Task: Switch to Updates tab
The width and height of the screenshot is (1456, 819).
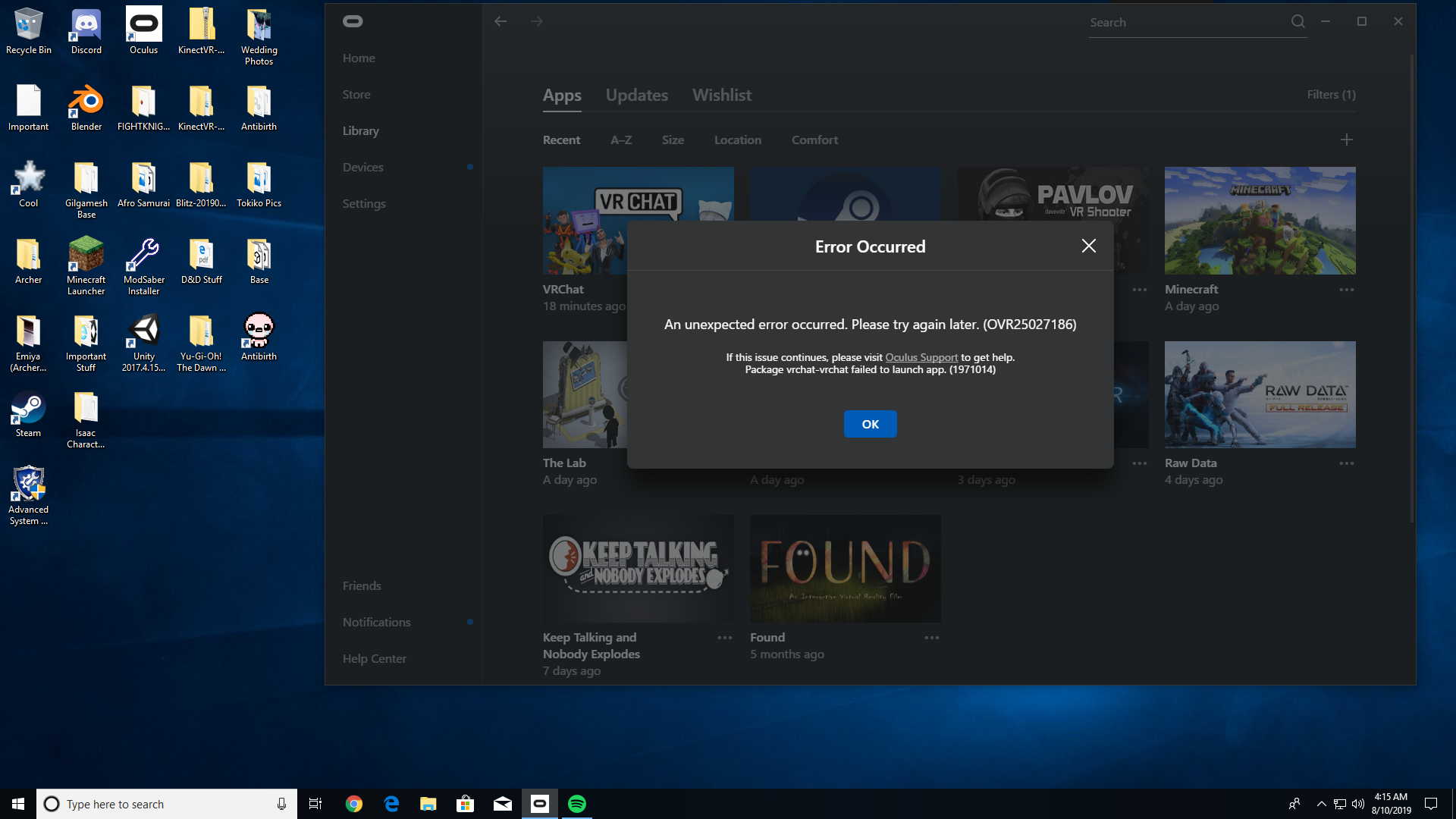Action: pos(637,96)
